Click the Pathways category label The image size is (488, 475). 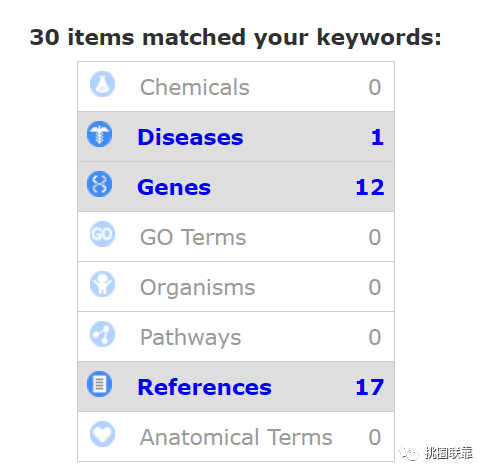coord(190,337)
